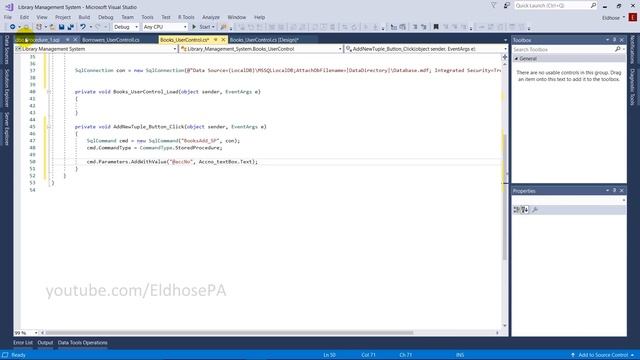Close the Toolbox panel
The width and height of the screenshot is (640, 360).
(622, 40)
